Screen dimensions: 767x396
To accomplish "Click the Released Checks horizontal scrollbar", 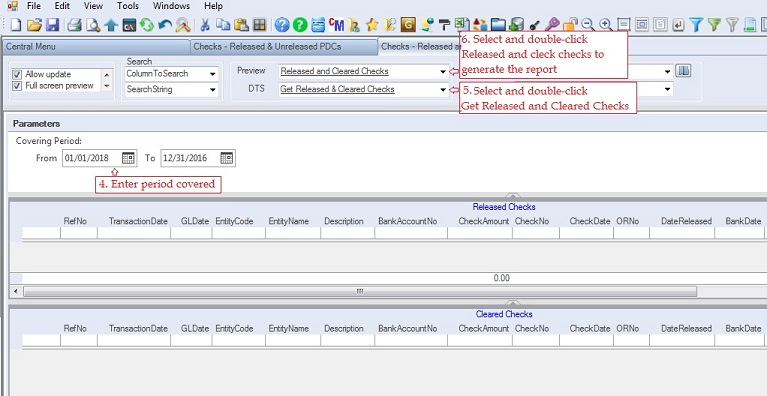I will coord(360,291).
